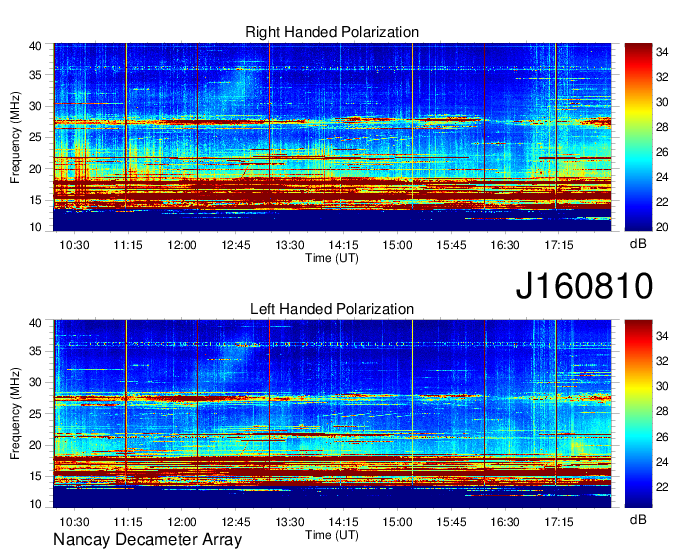Viewport: 680px width, 552px height.
Task: Click the 35 MHz tick of Left Handed plot
Action: coord(35,351)
